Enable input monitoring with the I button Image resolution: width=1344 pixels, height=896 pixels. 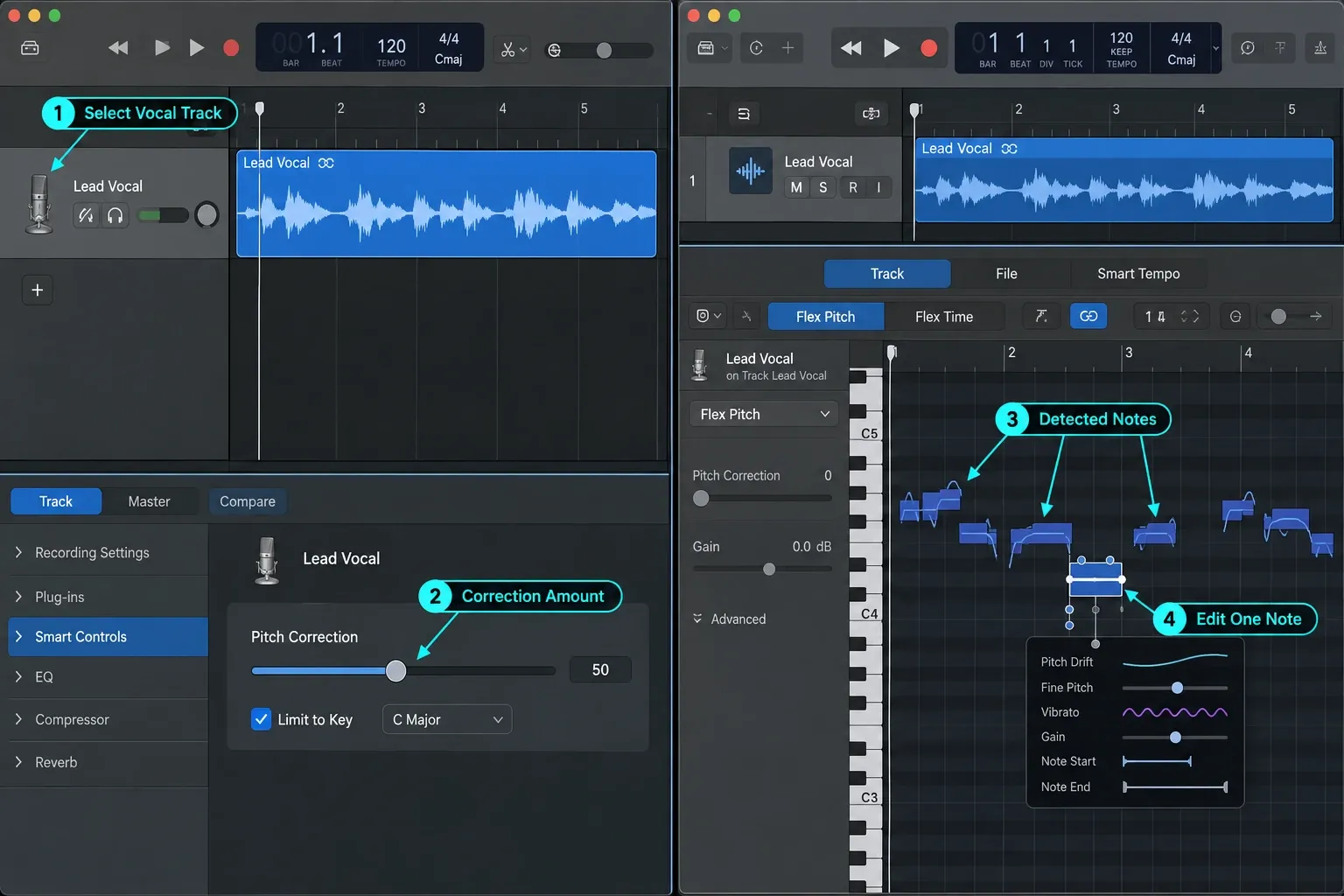click(878, 187)
